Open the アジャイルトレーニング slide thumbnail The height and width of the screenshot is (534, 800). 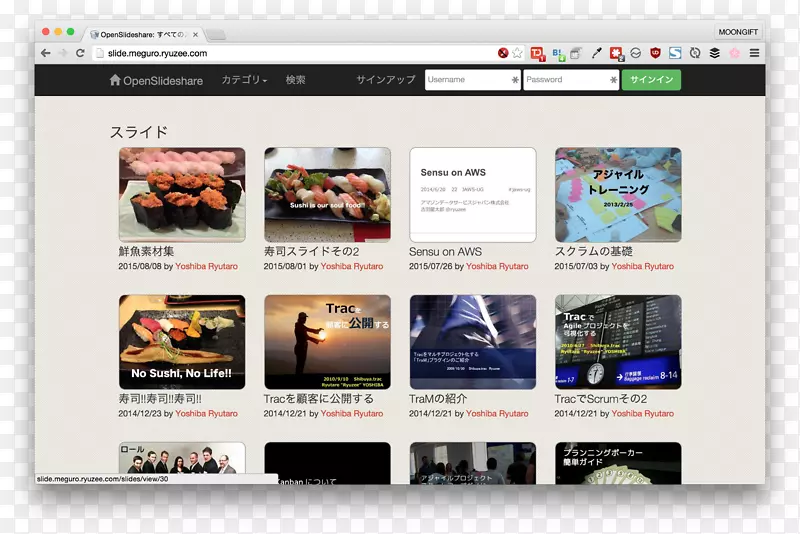pos(618,195)
